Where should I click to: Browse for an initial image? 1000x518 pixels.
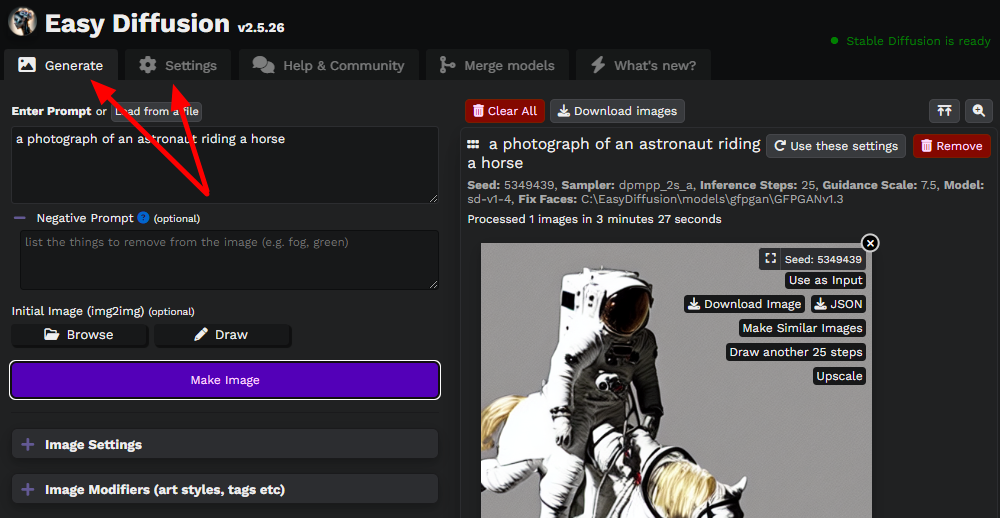point(80,335)
